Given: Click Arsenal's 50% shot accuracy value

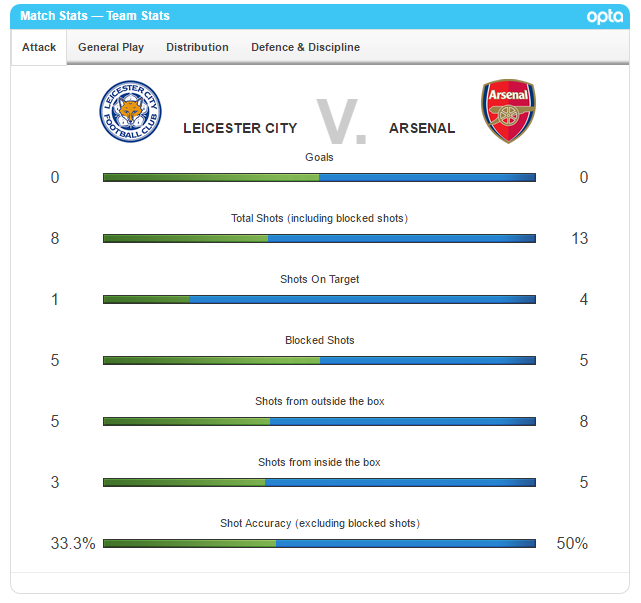Looking at the screenshot, I should pos(572,544).
